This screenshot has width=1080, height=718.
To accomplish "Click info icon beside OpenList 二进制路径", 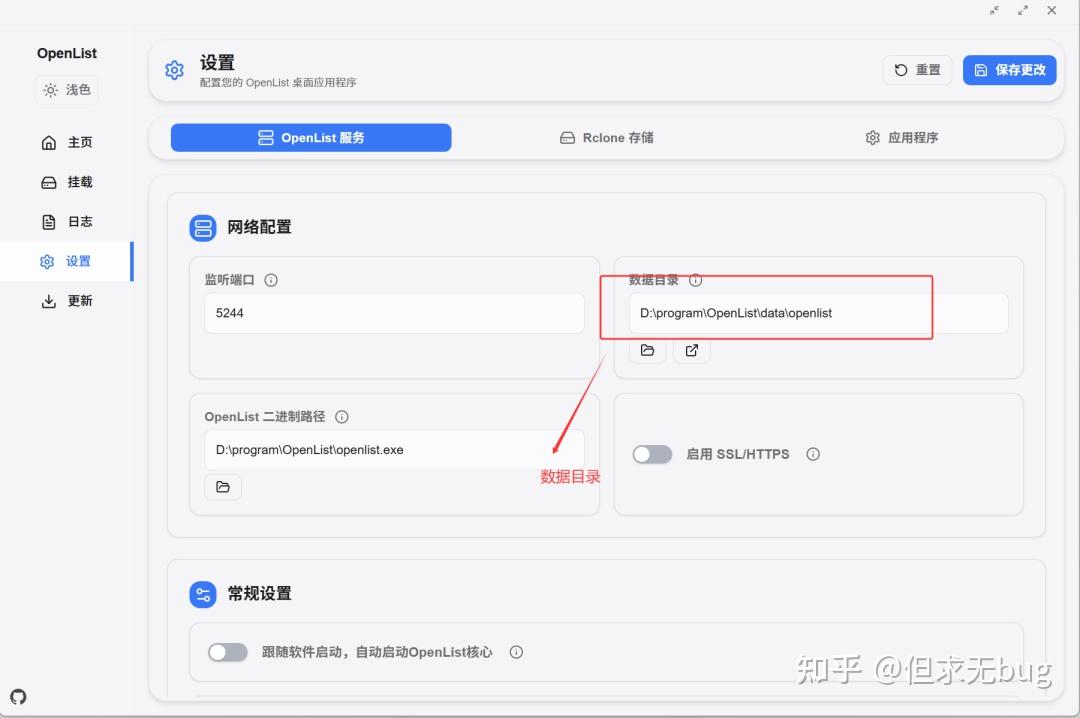I will pyautogui.click(x=342, y=417).
